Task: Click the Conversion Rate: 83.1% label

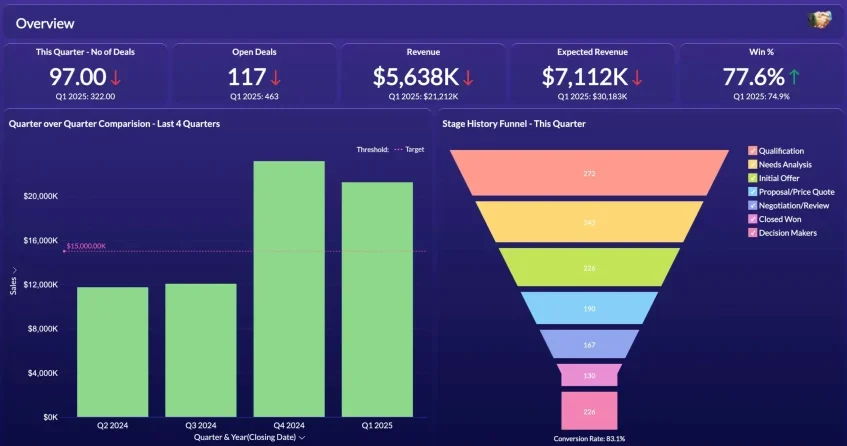Action: tap(589, 438)
